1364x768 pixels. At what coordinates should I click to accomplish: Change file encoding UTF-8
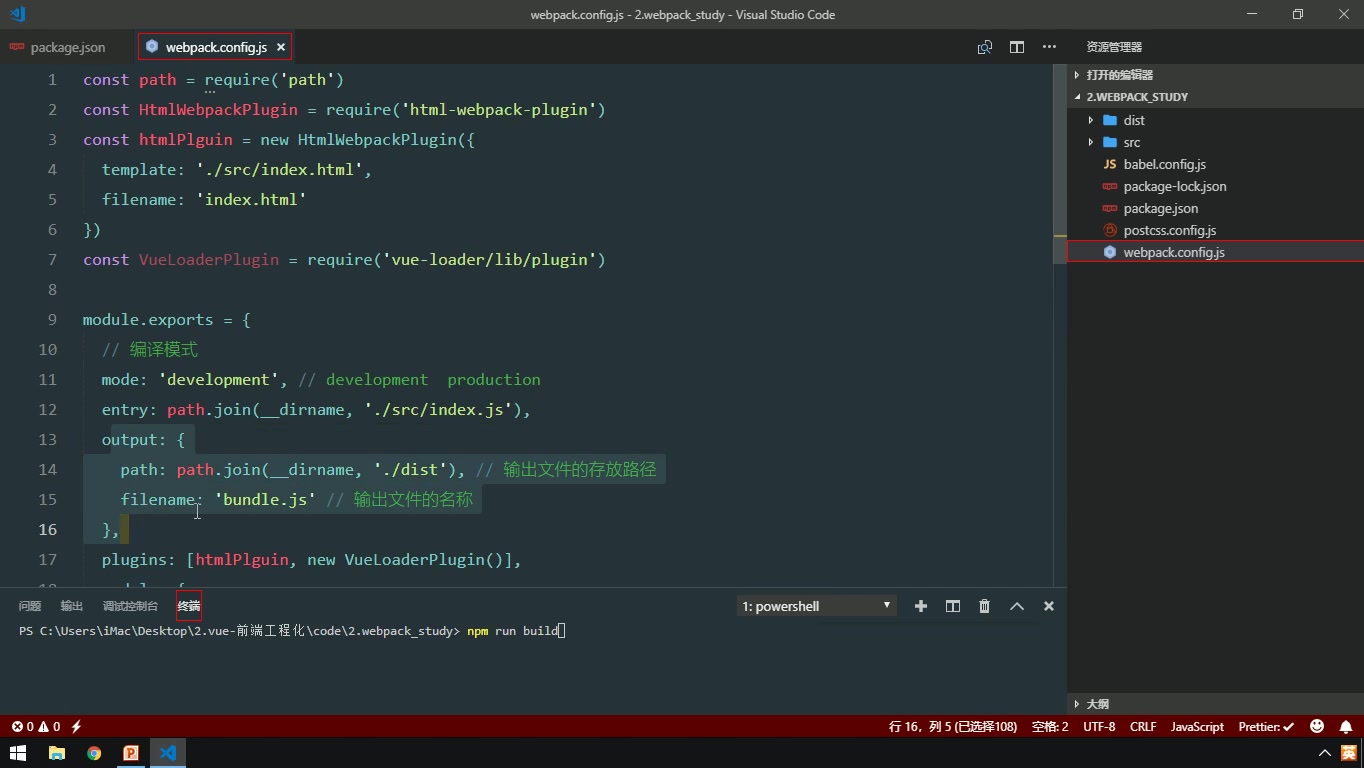pos(1099,727)
